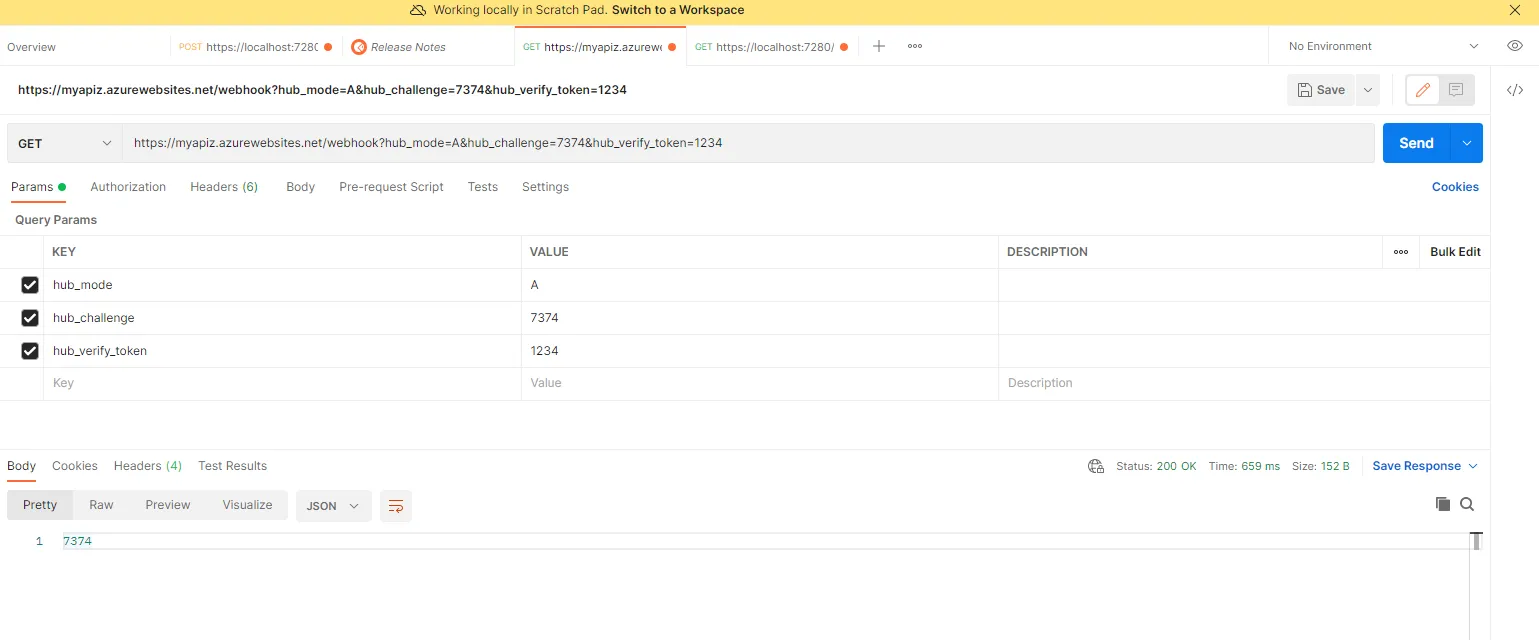Open the GET localhost:7280 request tab

click(x=772, y=47)
